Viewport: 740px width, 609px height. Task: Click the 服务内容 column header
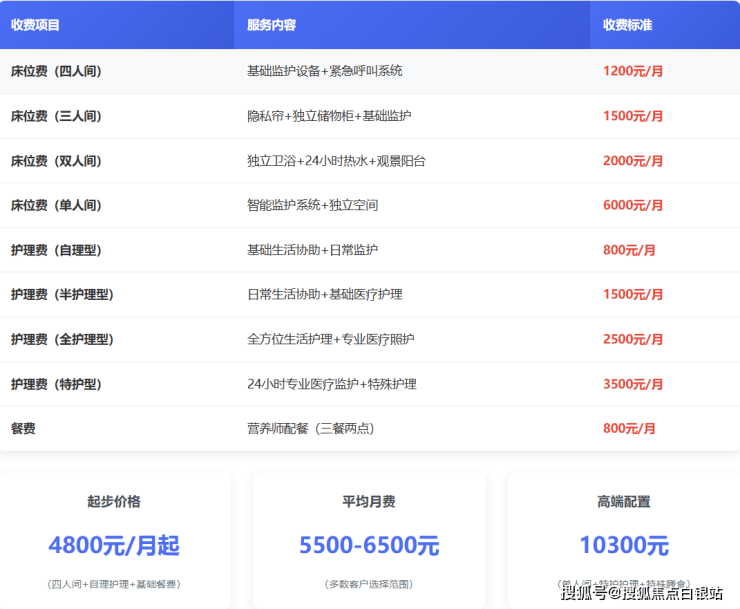coord(271,25)
